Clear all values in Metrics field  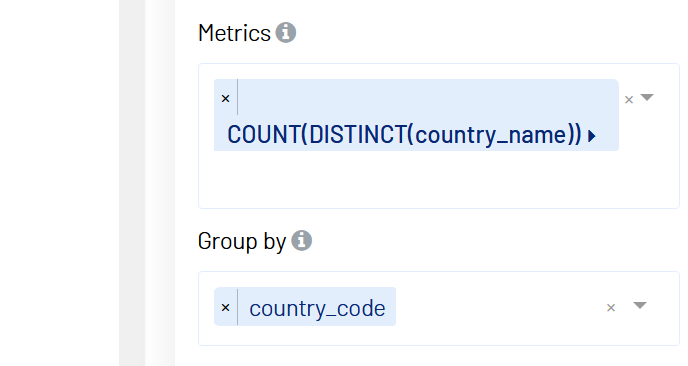point(629,100)
